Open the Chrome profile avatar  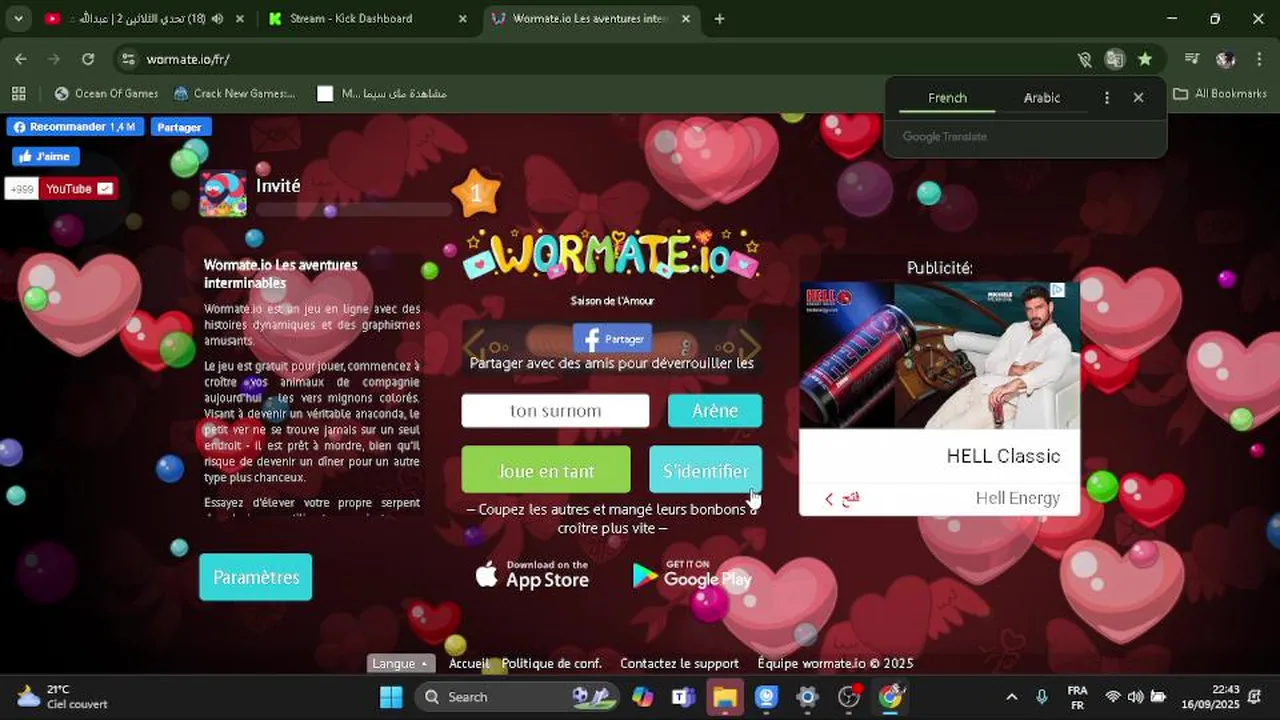tap(1225, 59)
